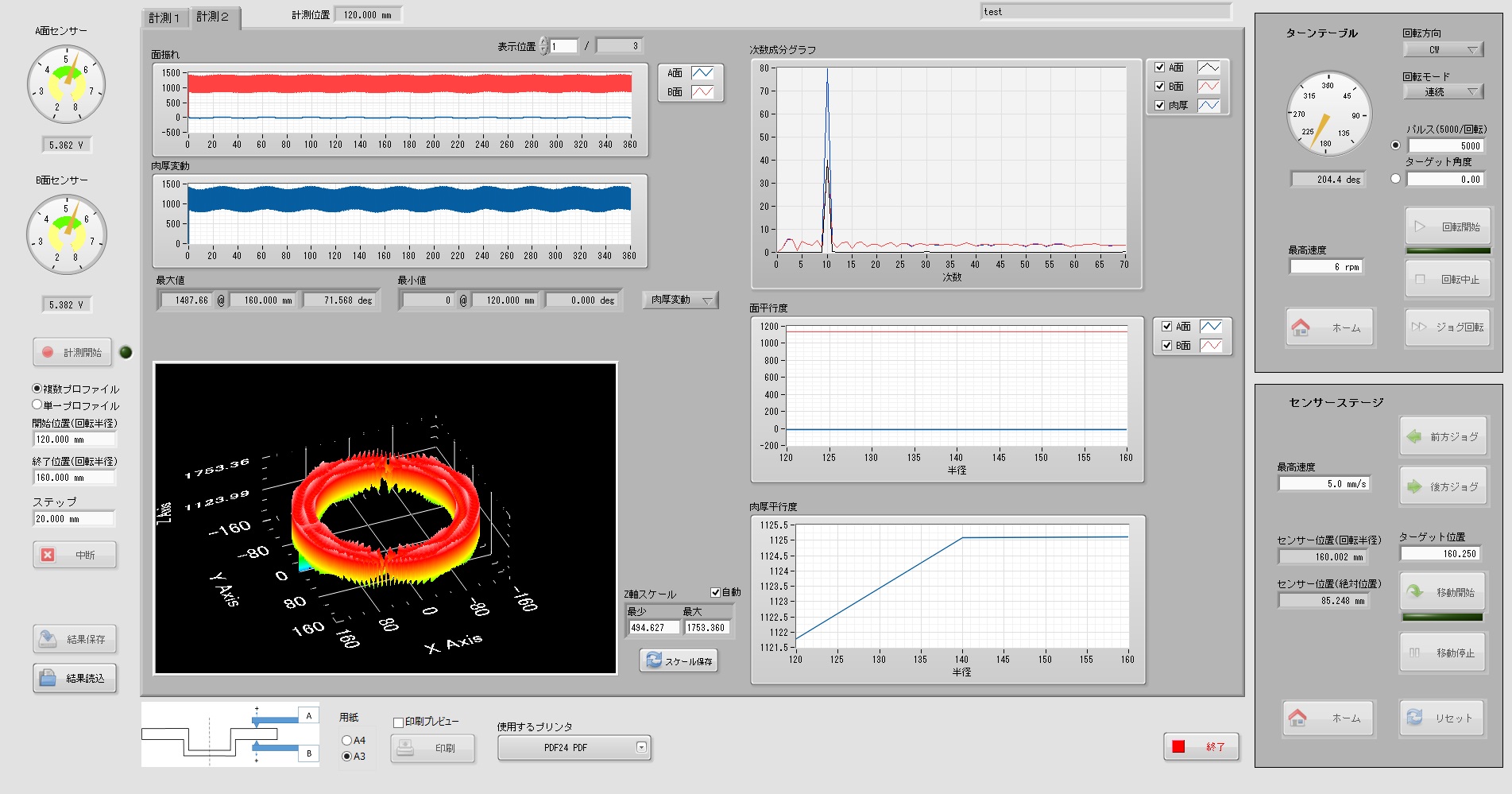This screenshot has width=1512, height=794.
Task: Open the 回転モード 連続 dropdown
Action: (1443, 91)
